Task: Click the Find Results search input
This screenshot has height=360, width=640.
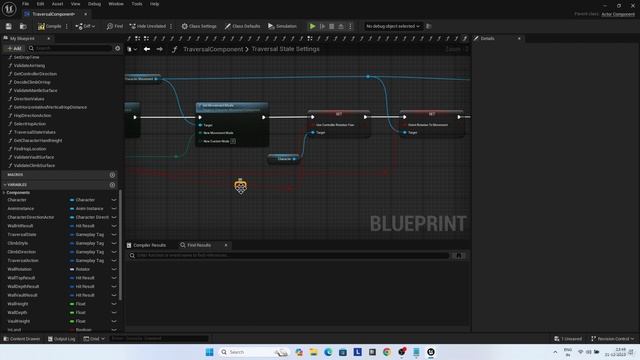Action: point(289,256)
